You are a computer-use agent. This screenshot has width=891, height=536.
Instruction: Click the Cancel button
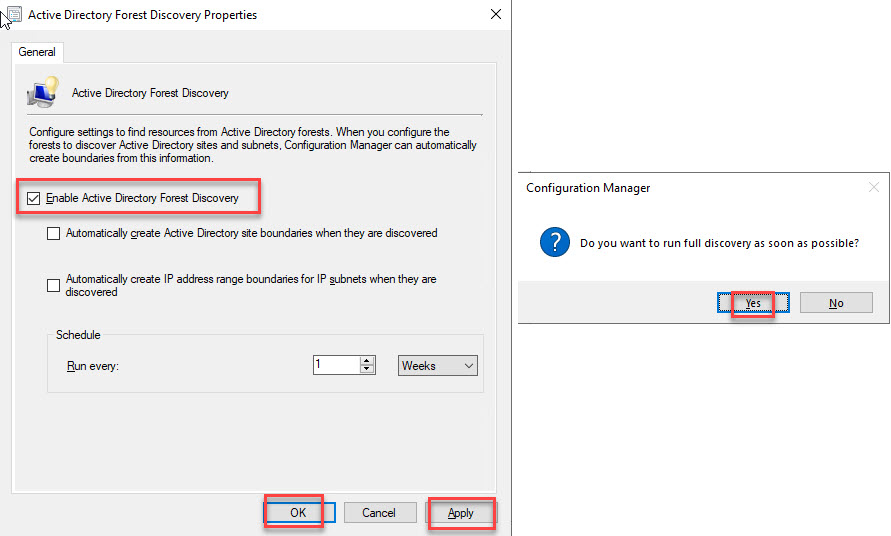point(379,513)
